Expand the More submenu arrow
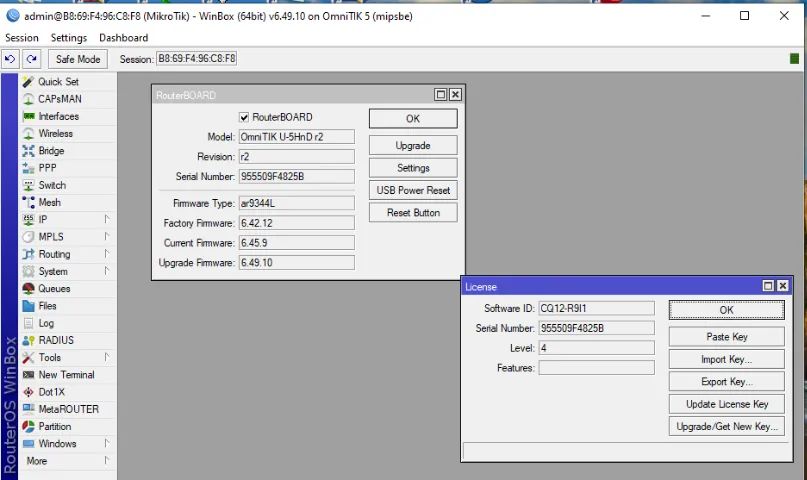Screen dimensions: 807x480 (107, 460)
